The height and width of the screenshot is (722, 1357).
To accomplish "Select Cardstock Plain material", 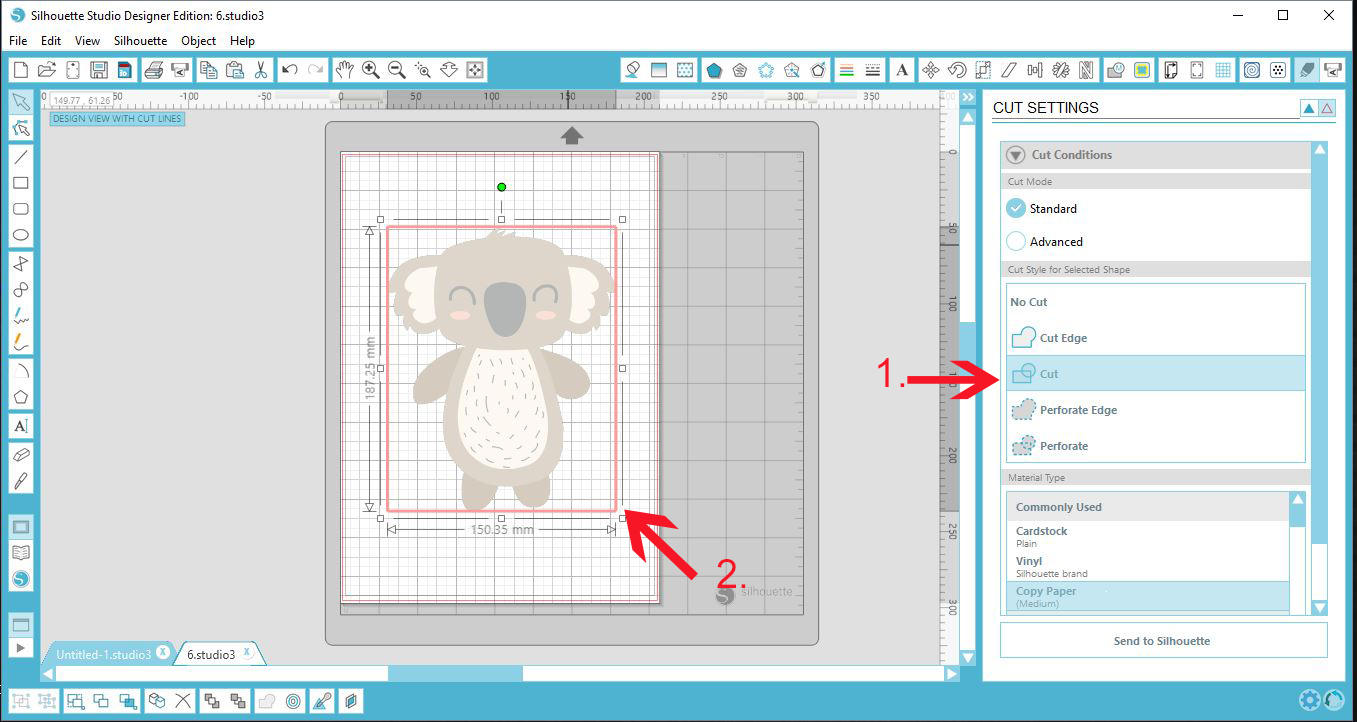I will [x=1148, y=536].
